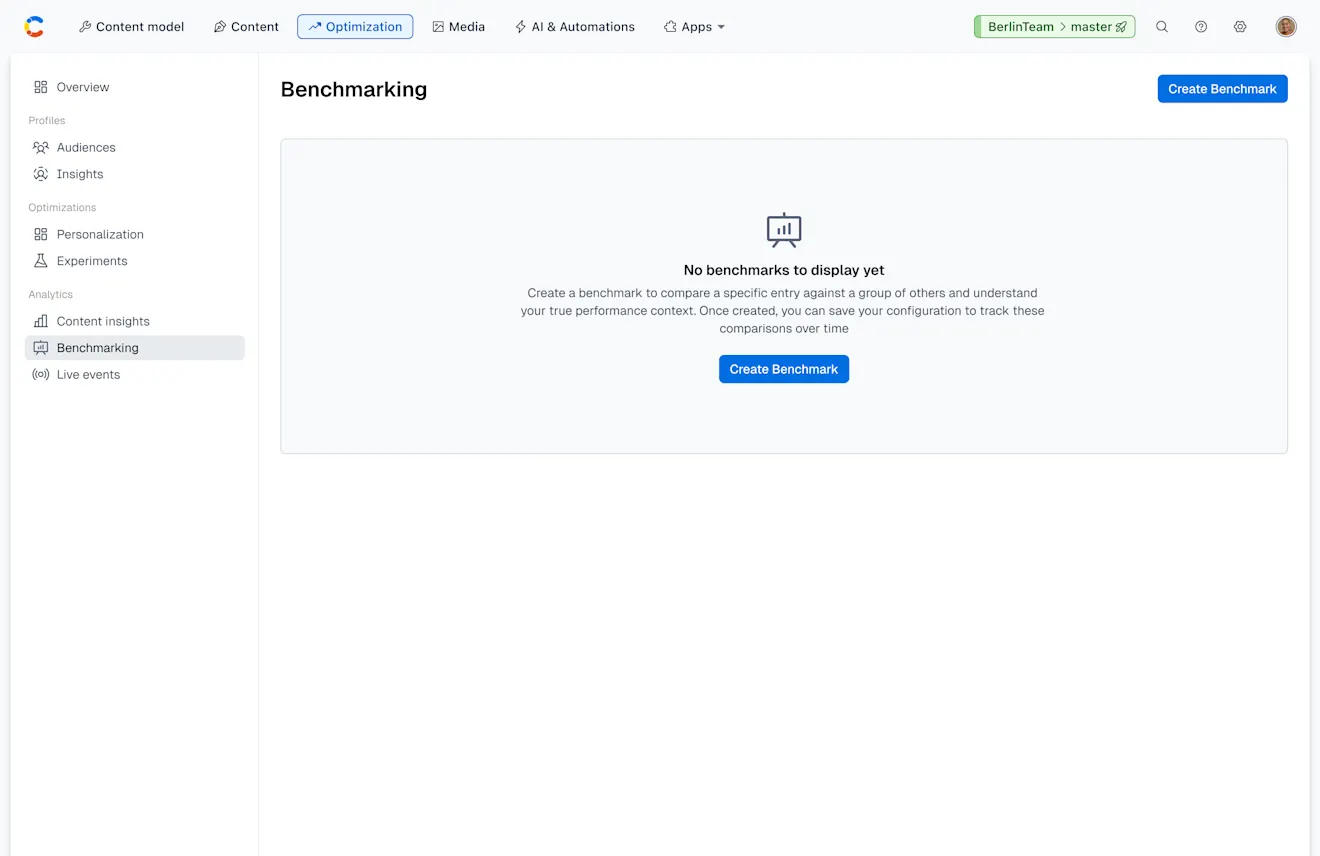Click the rocket icon in the environment badge

(x=1121, y=27)
